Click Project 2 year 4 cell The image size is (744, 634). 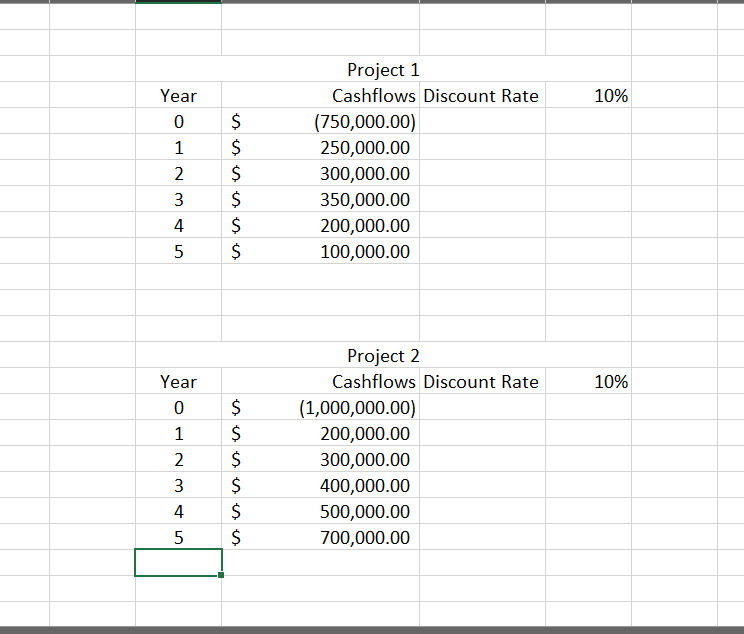(x=178, y=511)
